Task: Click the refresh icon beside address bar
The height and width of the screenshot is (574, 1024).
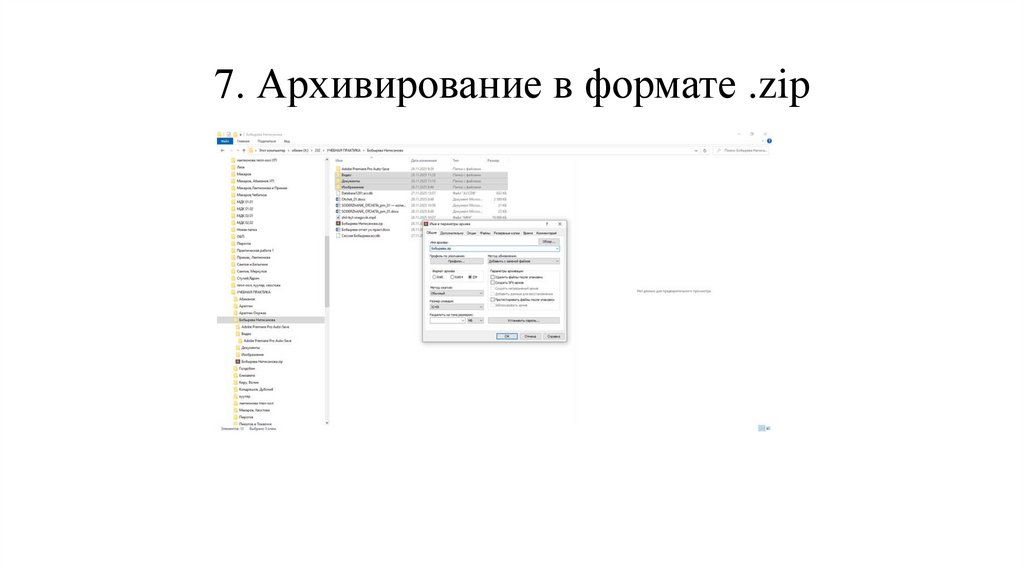Action: tap(705, 151)
